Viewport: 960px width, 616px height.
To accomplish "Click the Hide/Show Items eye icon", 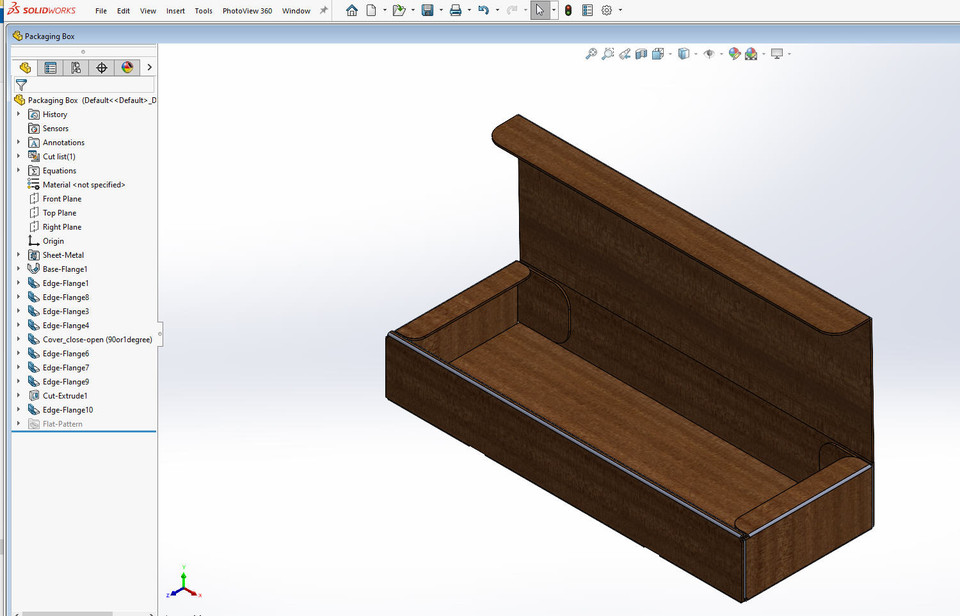I will click(x=709, y=53).
